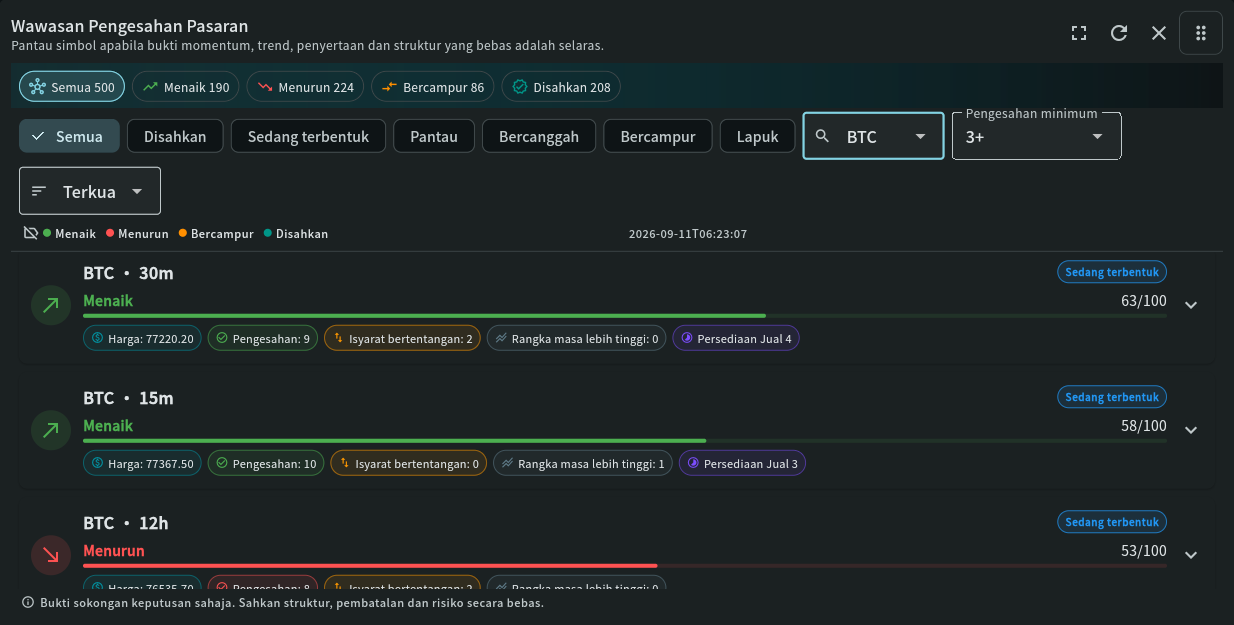
Task: Click the BTC 30m score progress bar
Action: [625, 316]
